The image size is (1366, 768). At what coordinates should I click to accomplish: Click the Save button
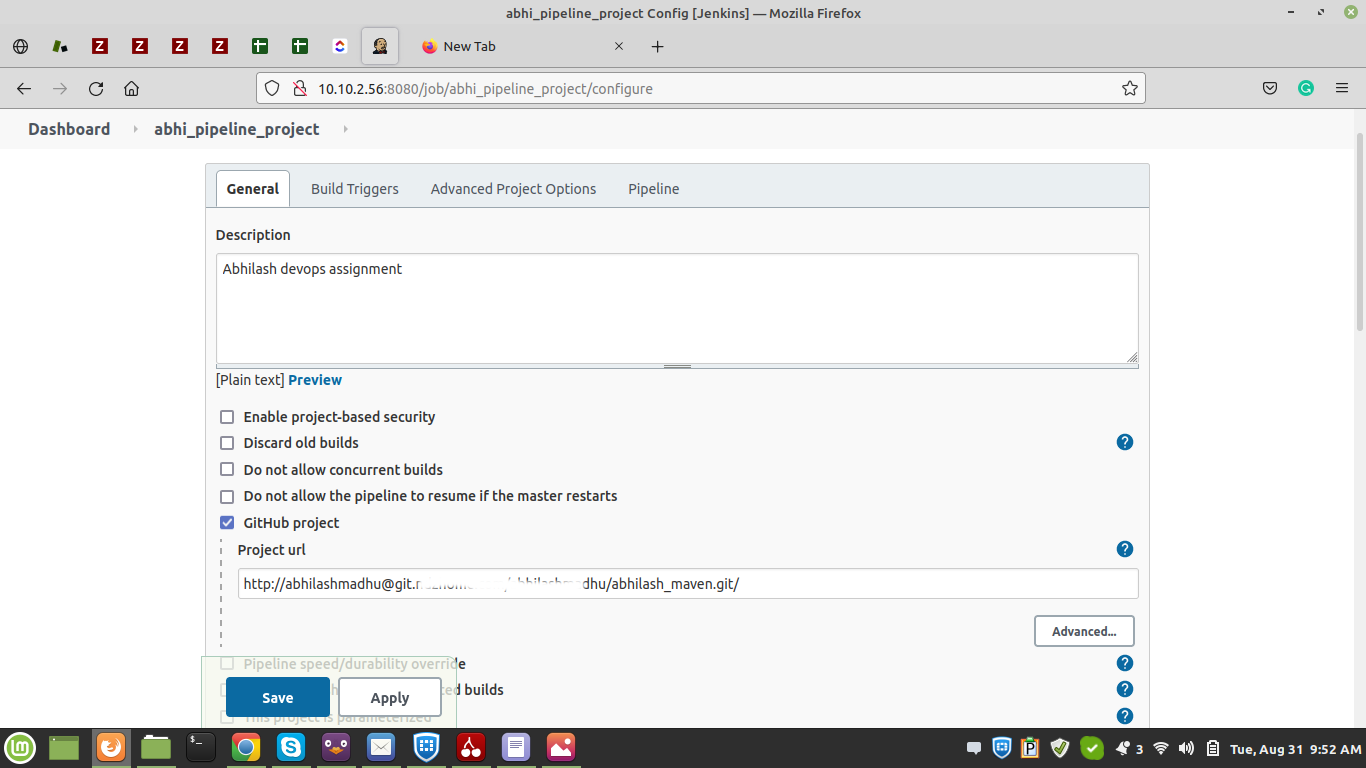[x=278, y=697]
